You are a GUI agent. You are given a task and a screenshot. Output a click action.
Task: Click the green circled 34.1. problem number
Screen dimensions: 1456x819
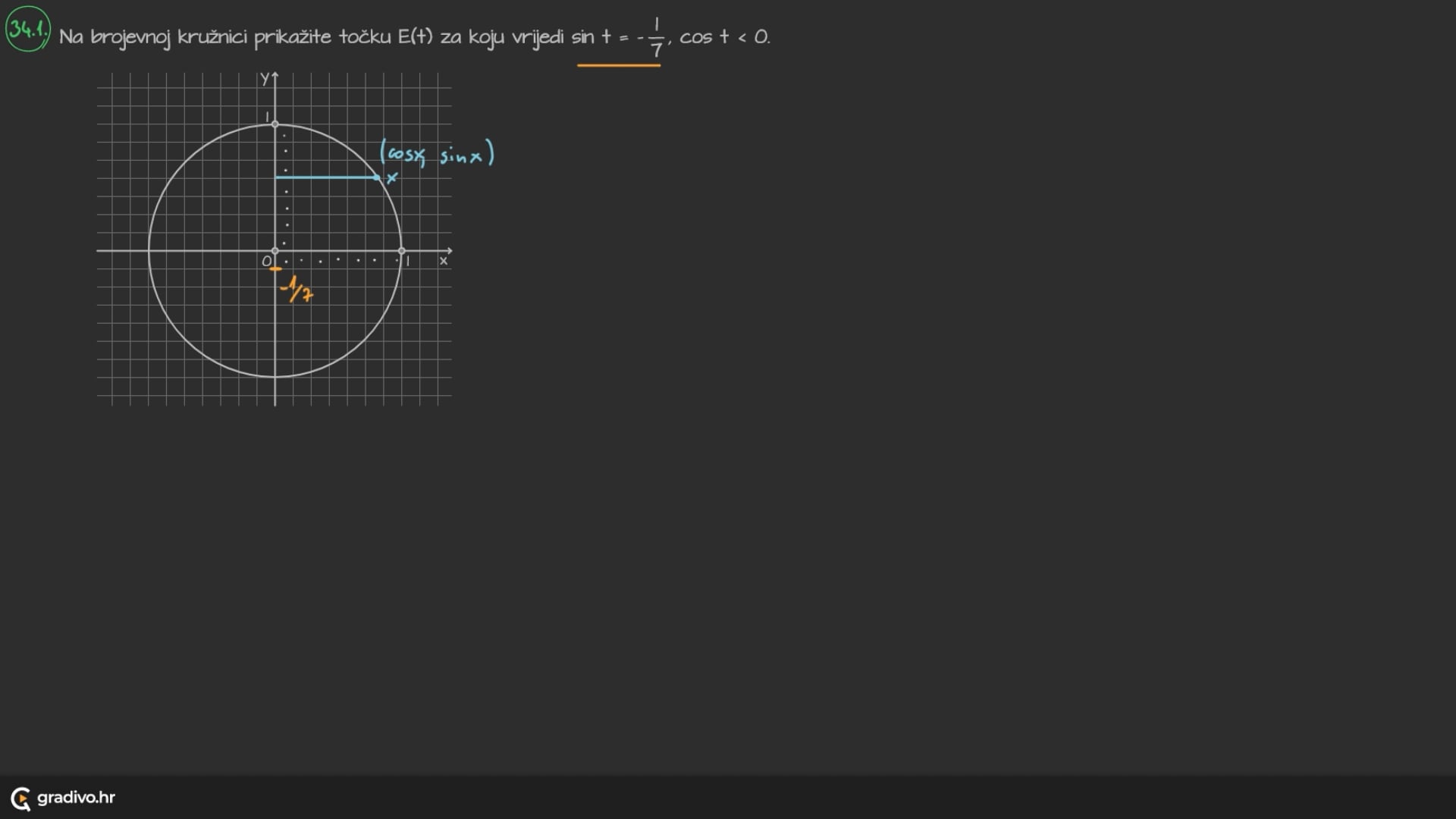point(28,30)
